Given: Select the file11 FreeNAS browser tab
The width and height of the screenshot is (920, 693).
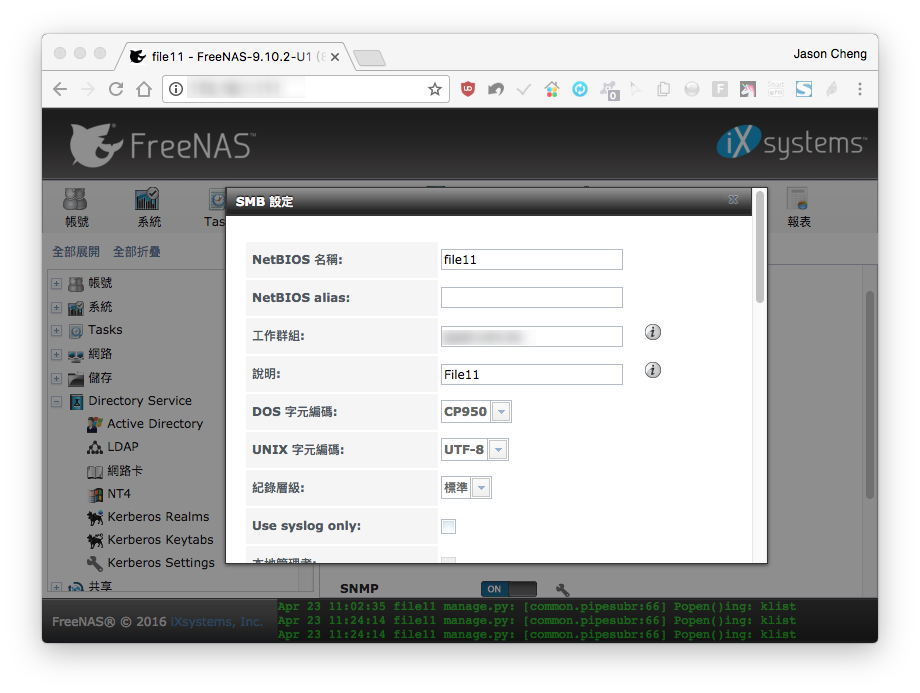Looking at the screenshot, I should [x=235, y=57].
